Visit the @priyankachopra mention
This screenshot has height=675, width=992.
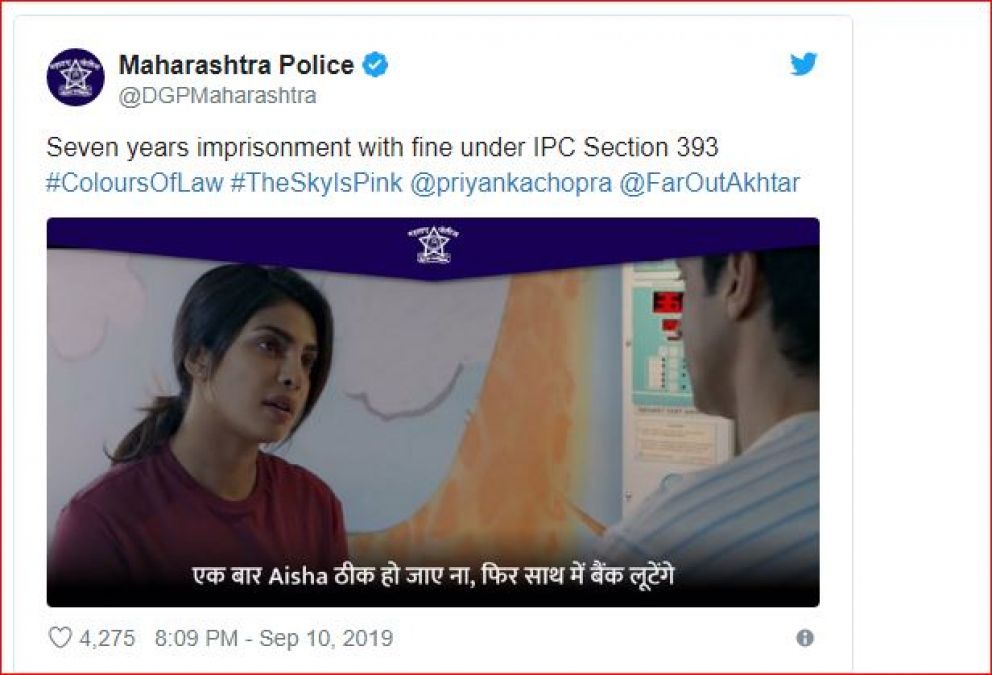pos(511,183)
